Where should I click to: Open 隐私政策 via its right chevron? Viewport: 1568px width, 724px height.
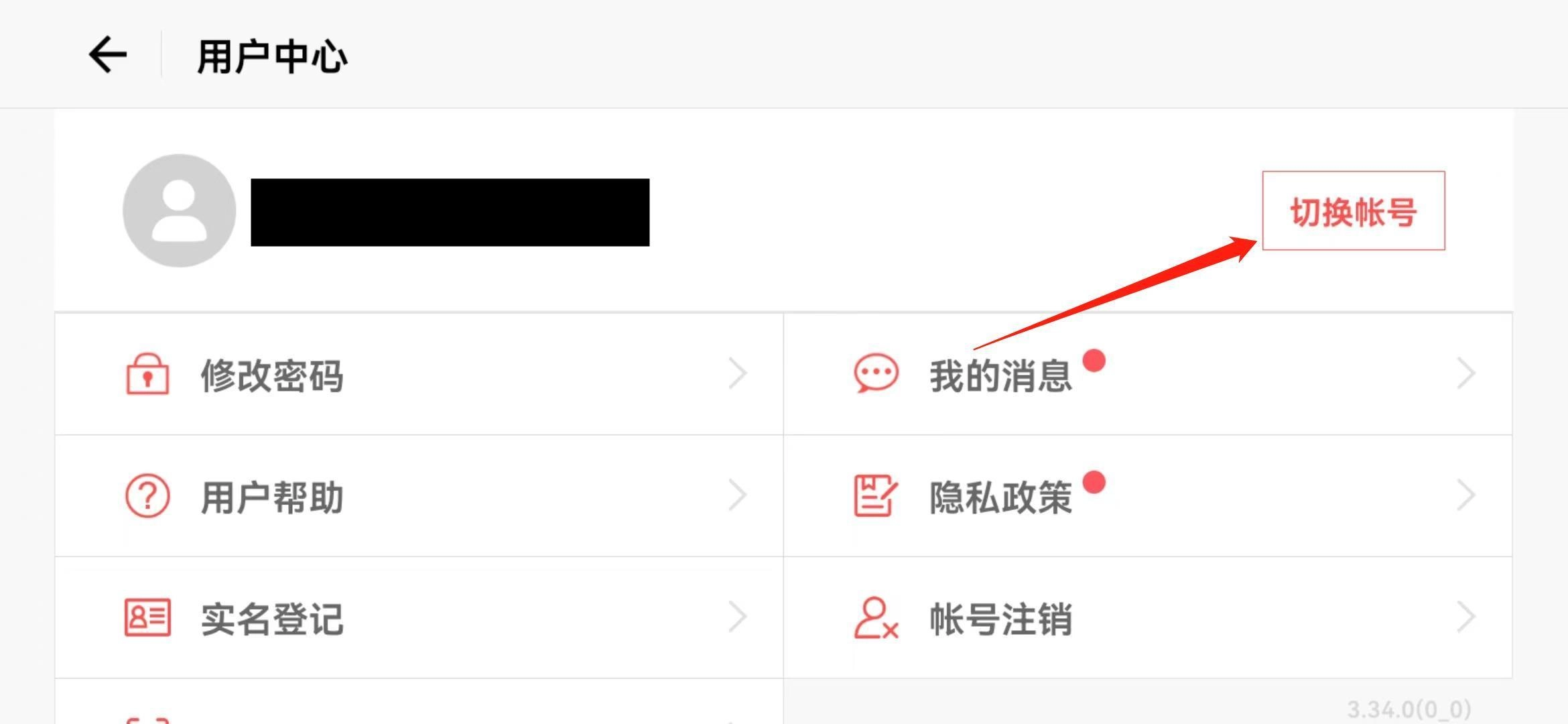[x=1466, y=495]
